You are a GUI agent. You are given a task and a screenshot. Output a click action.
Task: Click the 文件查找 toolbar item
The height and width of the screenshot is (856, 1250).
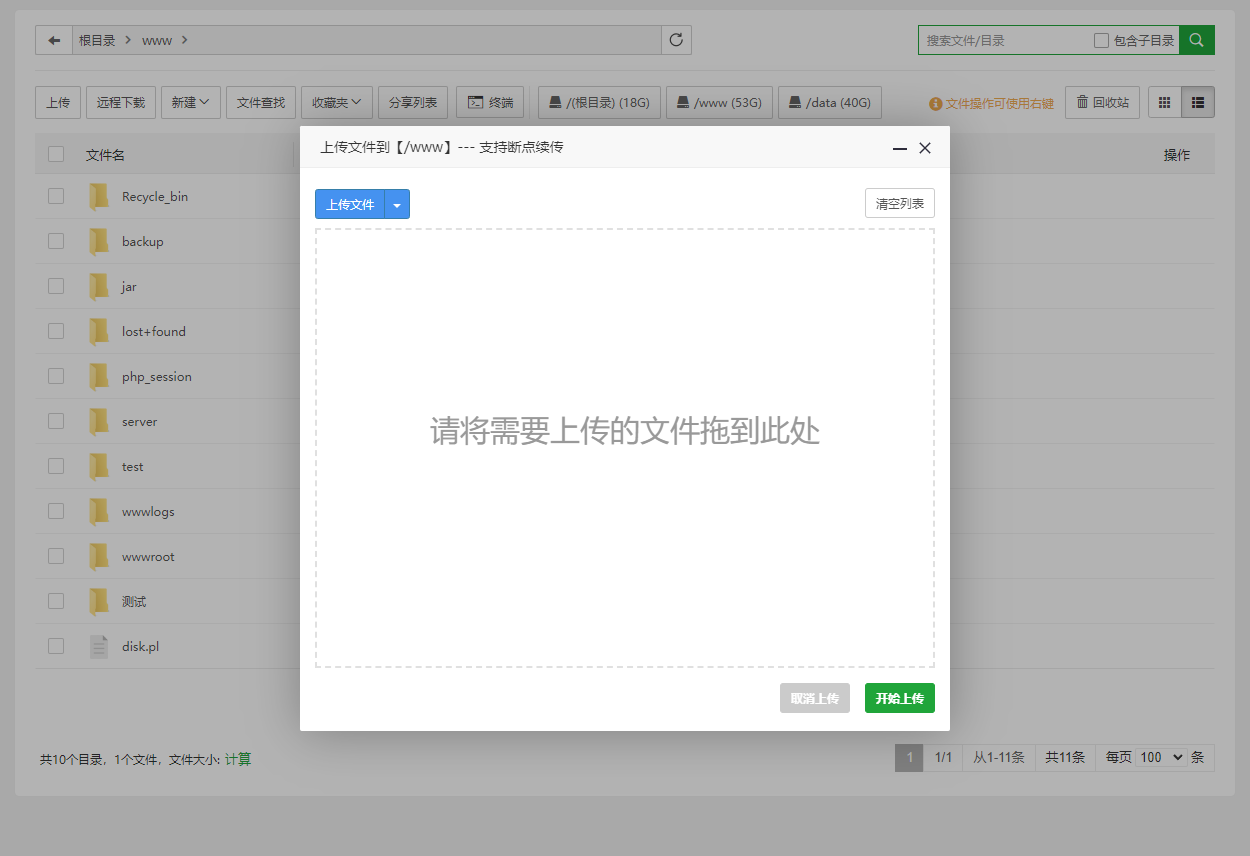(260, 101)
